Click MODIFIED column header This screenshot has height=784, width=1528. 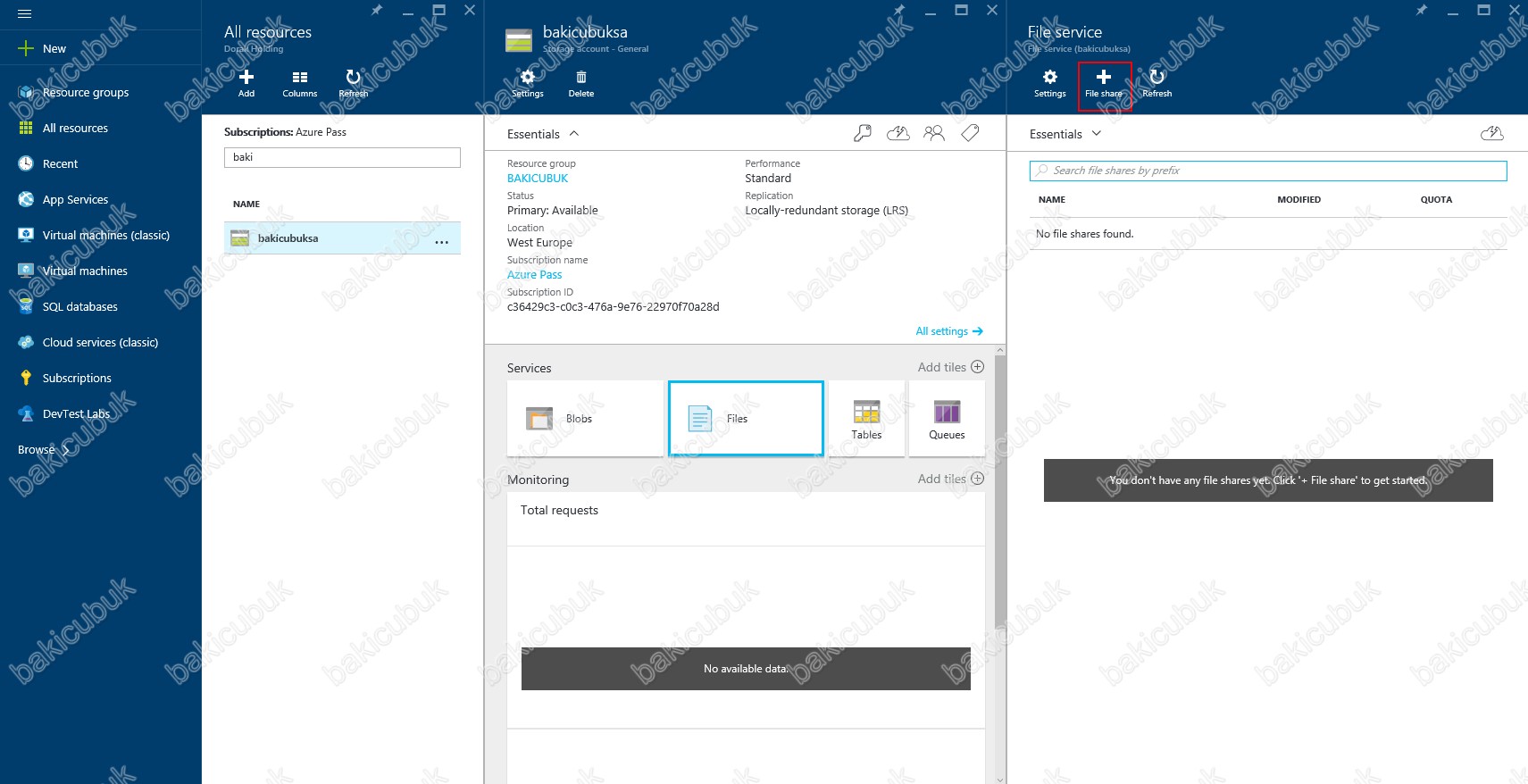point(1298,200)
